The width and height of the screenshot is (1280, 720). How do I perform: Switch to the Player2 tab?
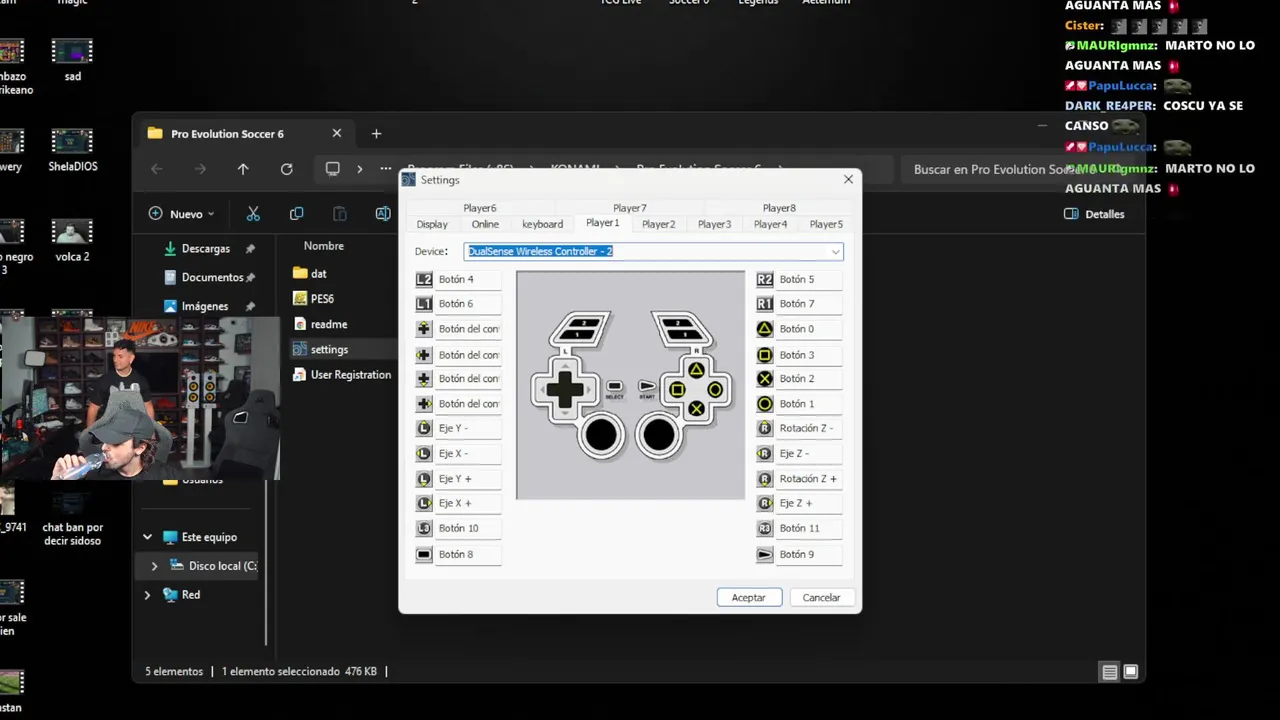point(658,224)
